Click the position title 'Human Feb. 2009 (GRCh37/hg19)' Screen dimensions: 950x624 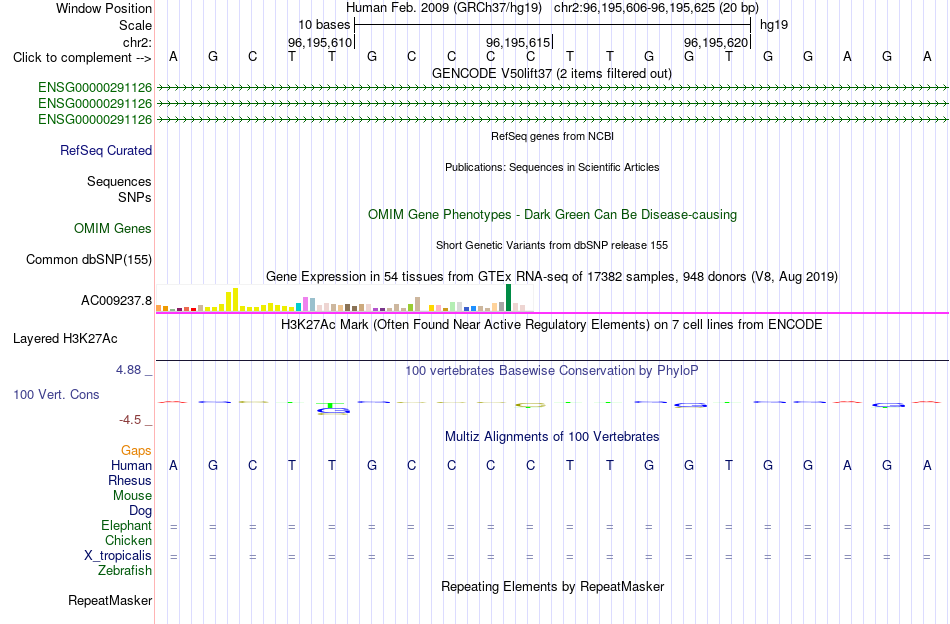[x=444, y=8]
